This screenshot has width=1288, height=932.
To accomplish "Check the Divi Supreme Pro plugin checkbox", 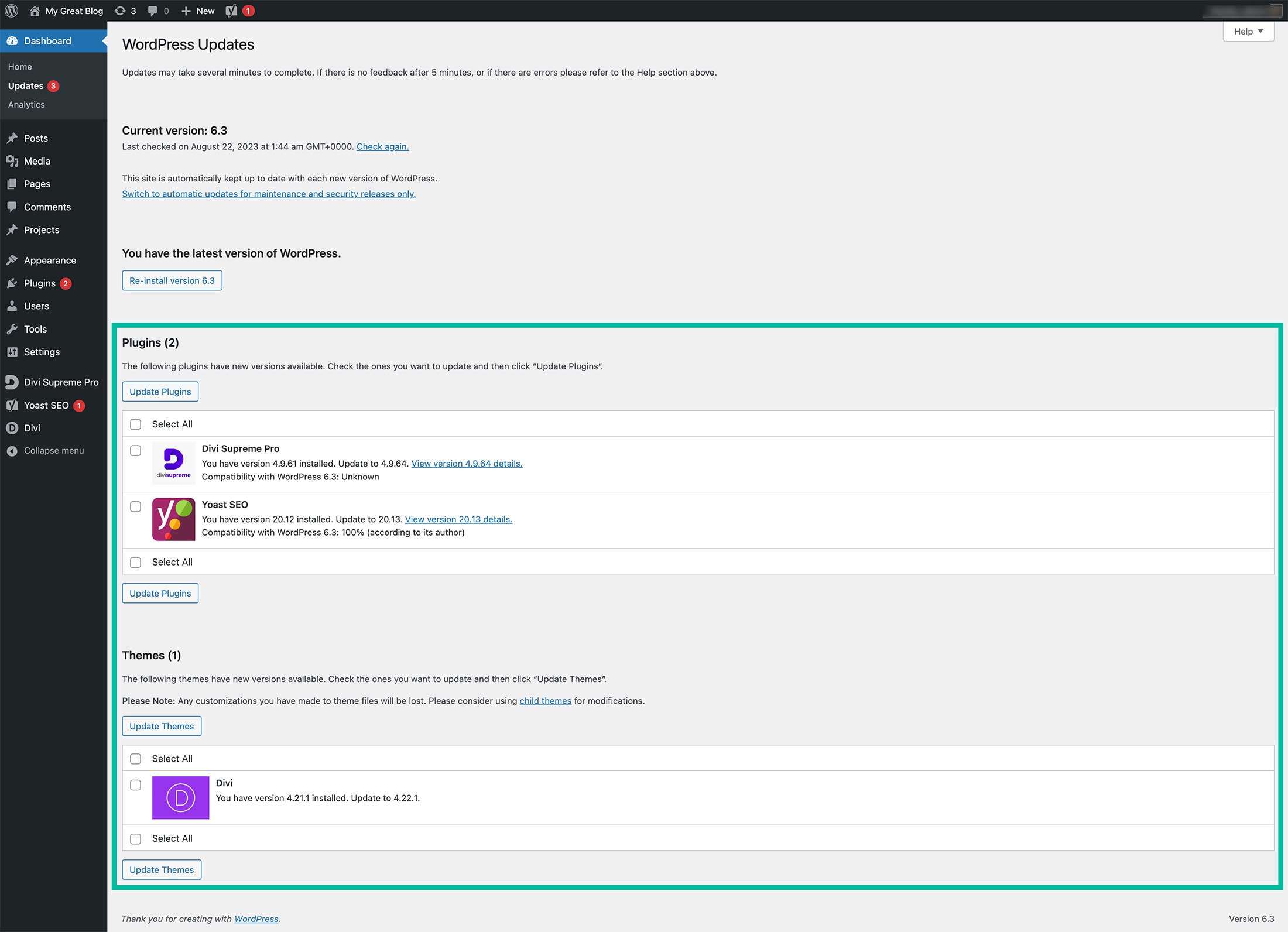I will 136,450.
